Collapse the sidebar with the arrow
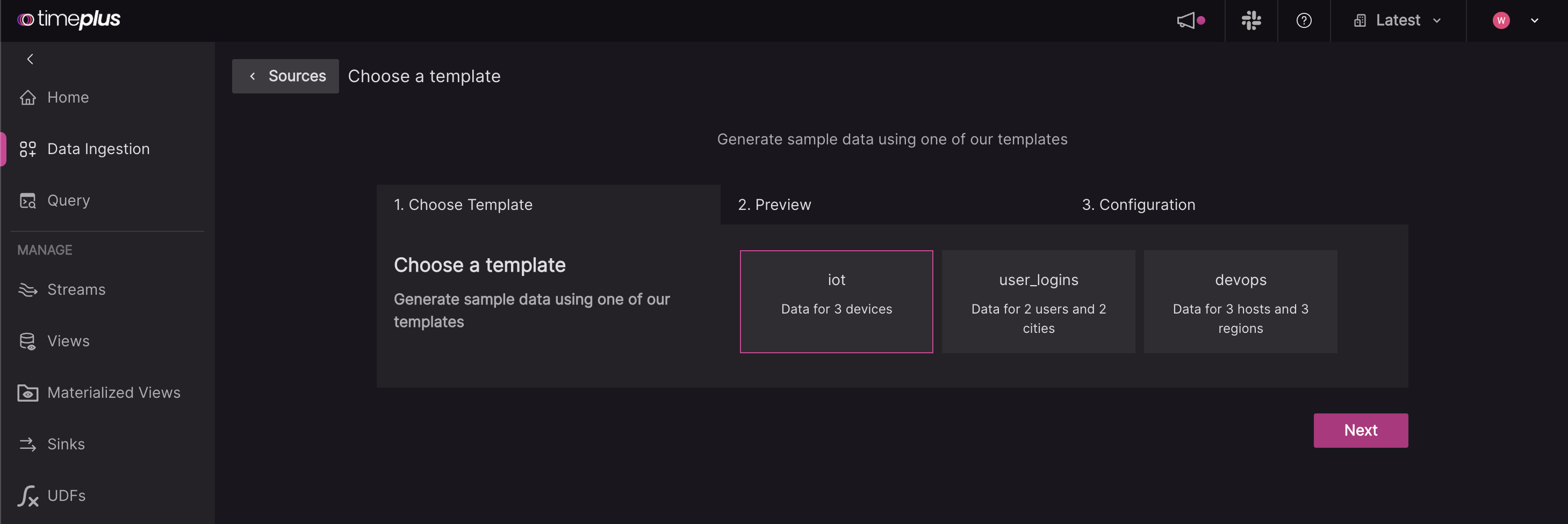The height and width of the screenshot is (524, 1568). coord(30,59)
